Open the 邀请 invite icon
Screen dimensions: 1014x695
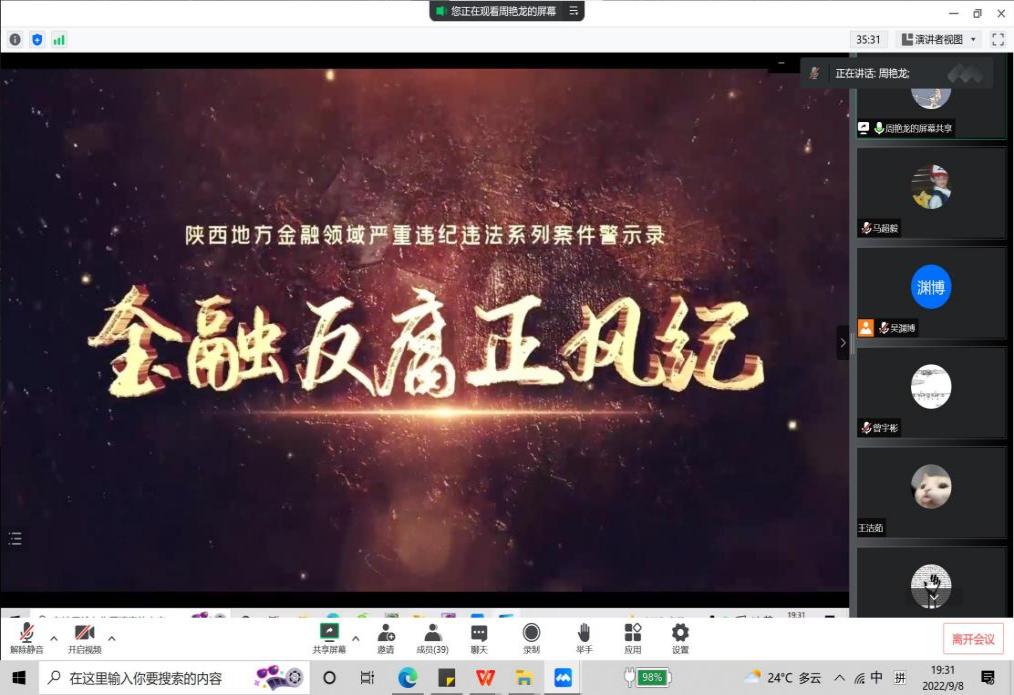point(385,637)
